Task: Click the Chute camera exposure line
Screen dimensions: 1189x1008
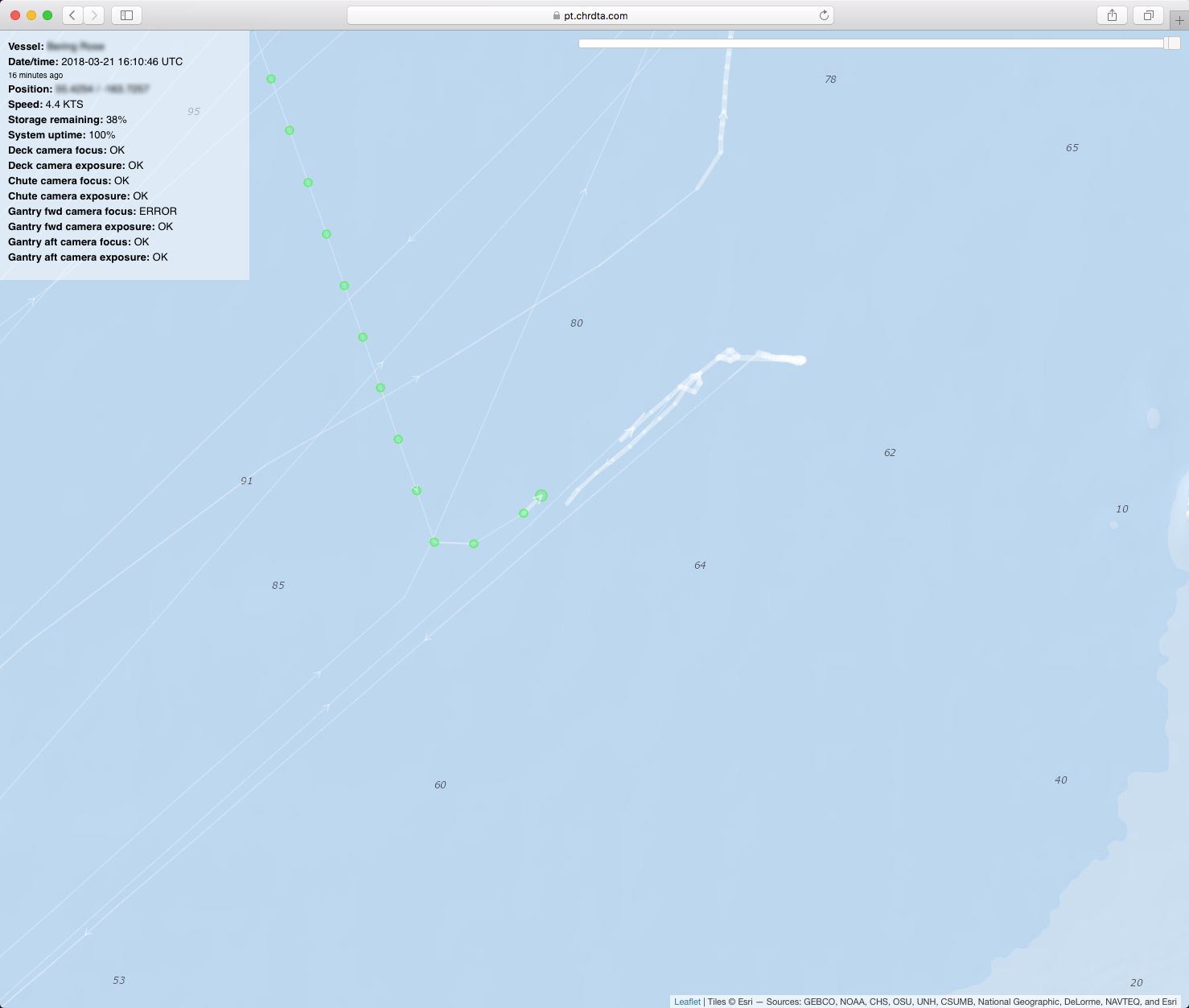Action: coord(78,196)
